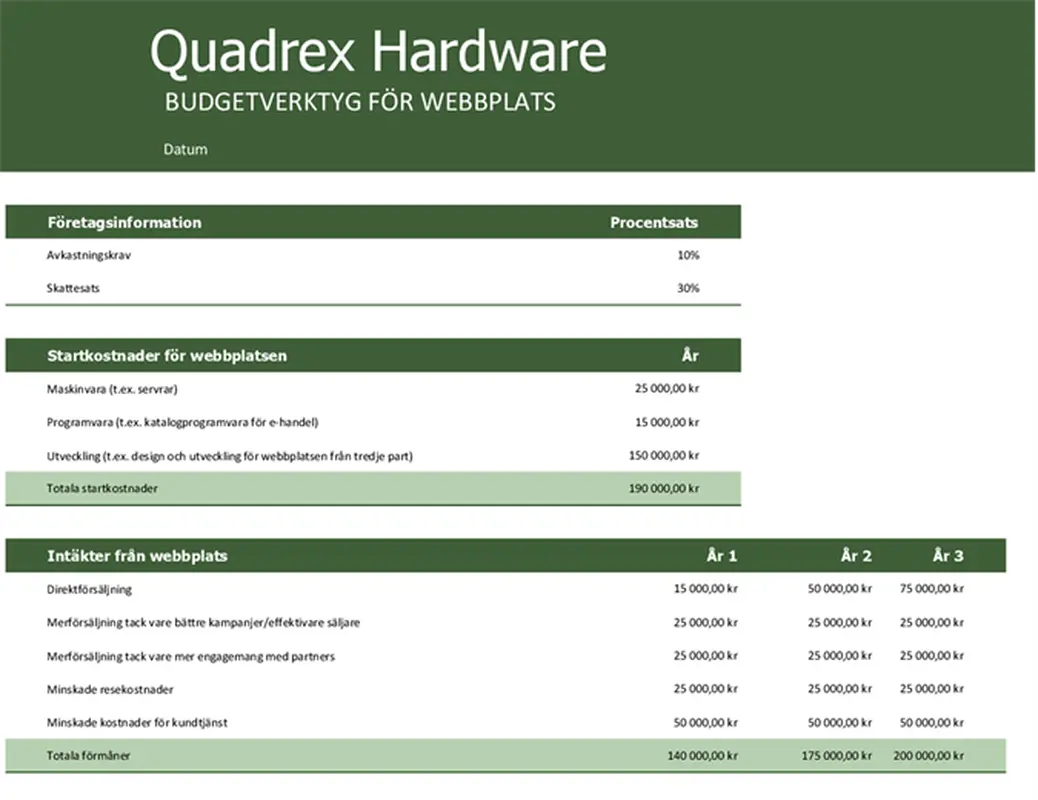1038x800 pixels.
Task: Select the BUDGETVERKTYG FÖR WEBBPLATS subtitle
Action: [360, 102]
